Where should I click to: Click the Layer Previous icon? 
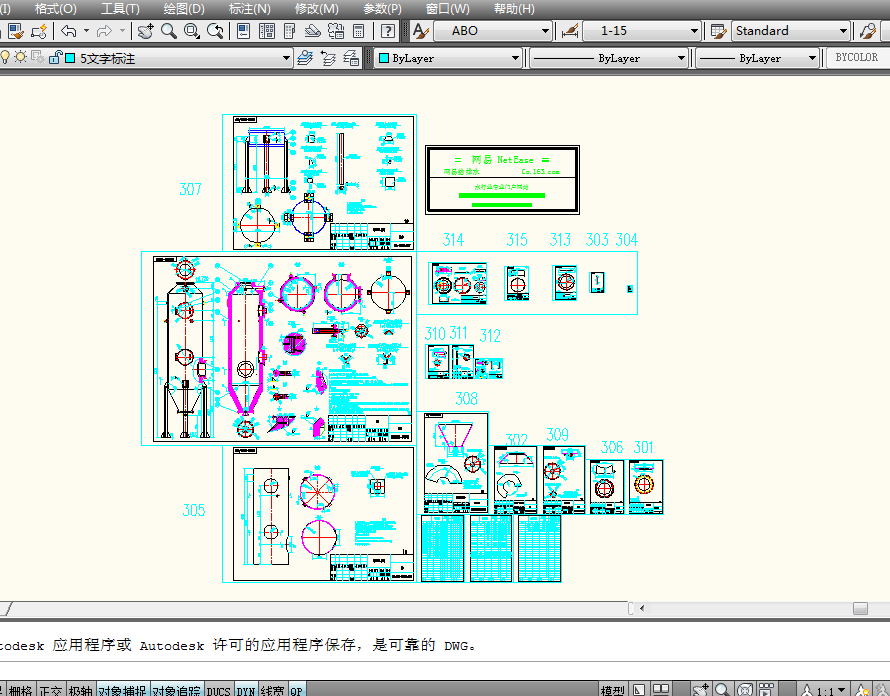tap(328, 58)
